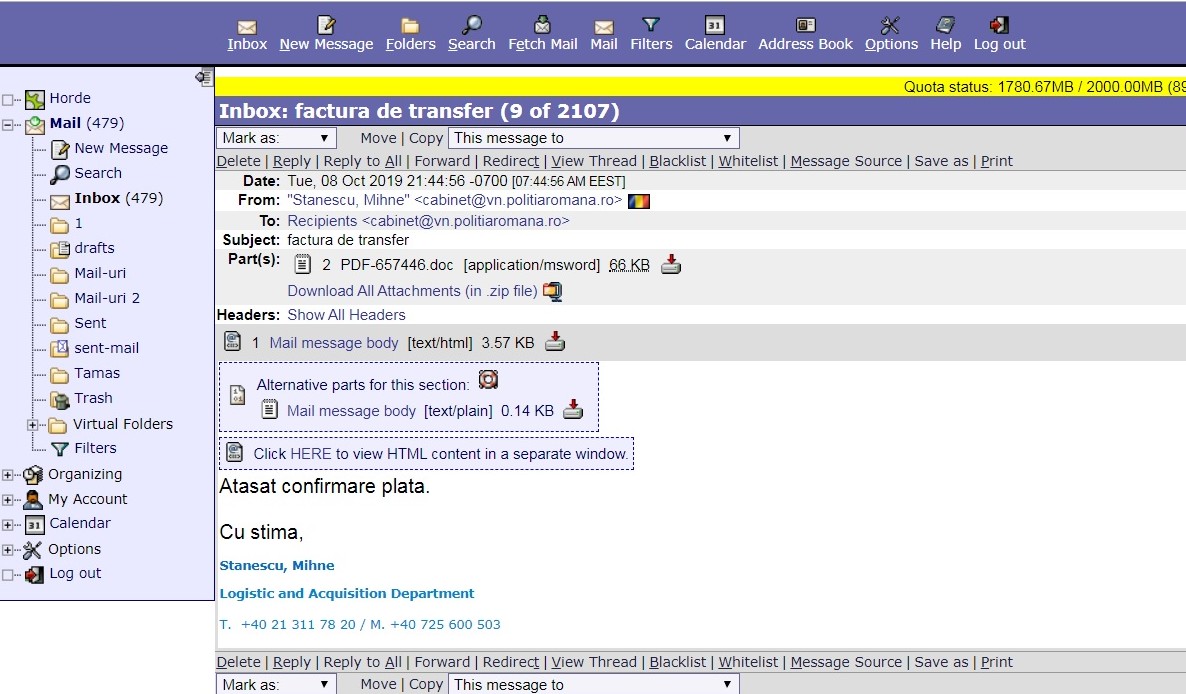Download the text/html mail message body
The height and width of the screenshot is (694, 1186).
pos(555,342)
